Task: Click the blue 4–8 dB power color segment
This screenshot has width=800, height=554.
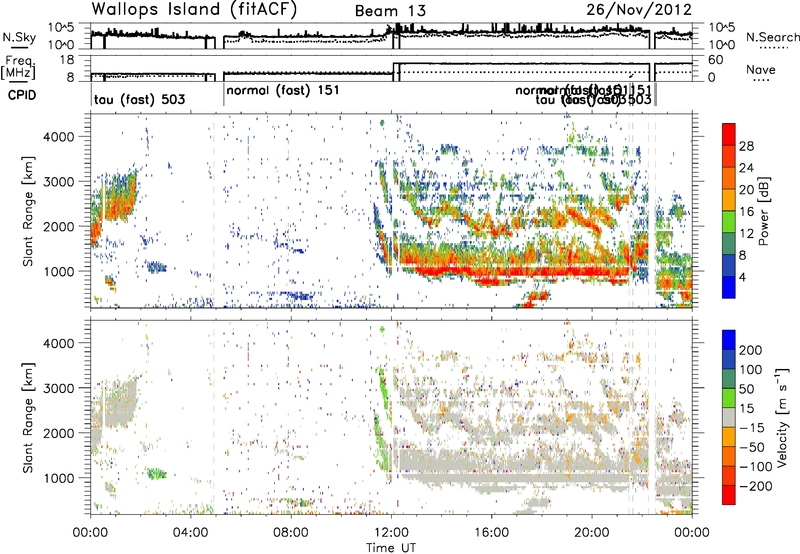Action: coord(729,265)
